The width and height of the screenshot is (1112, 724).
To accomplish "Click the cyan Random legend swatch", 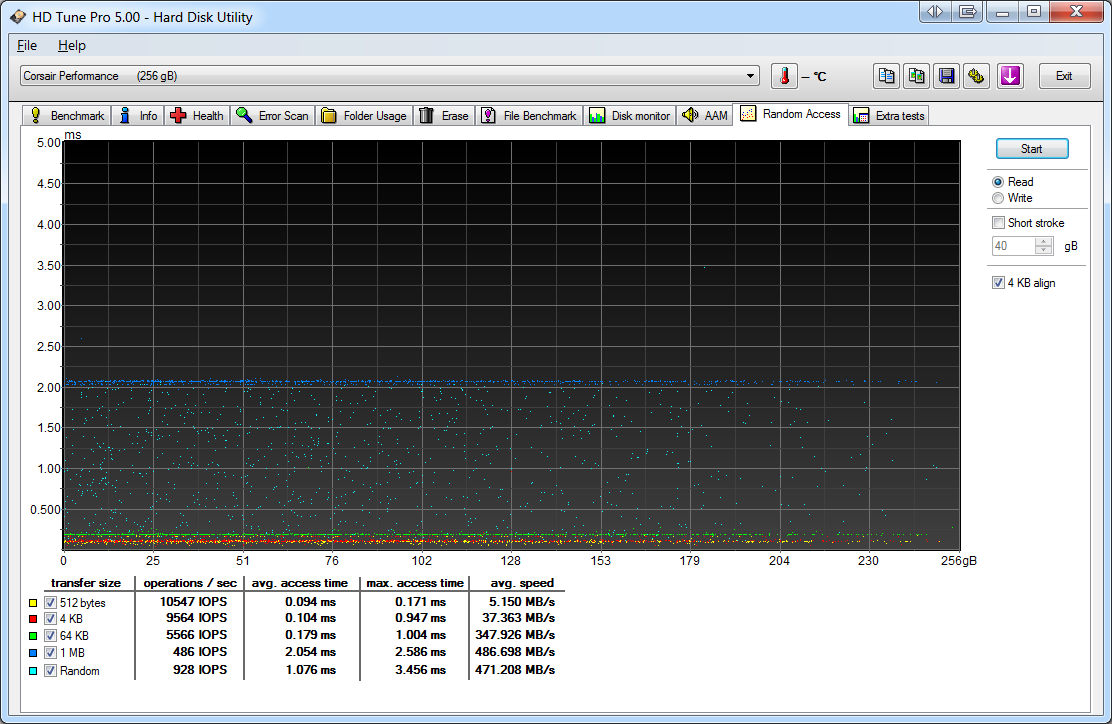I will pyautogui.click(x=35, y=671).
